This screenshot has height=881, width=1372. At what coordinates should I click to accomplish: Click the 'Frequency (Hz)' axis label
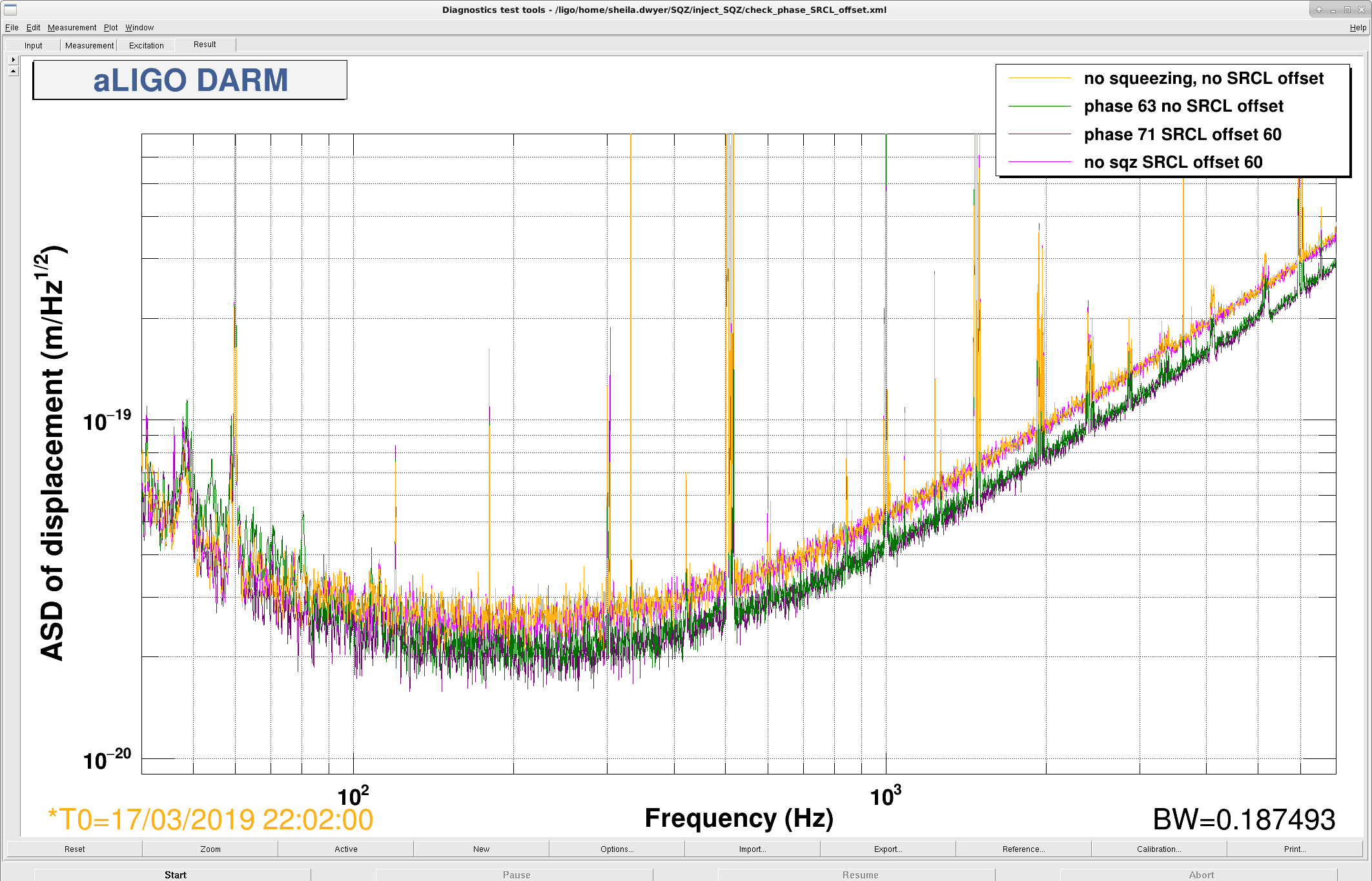(x=739, y=818)
